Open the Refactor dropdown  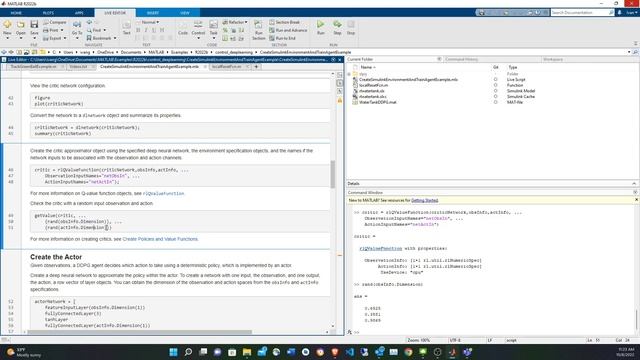click(235, 22)
